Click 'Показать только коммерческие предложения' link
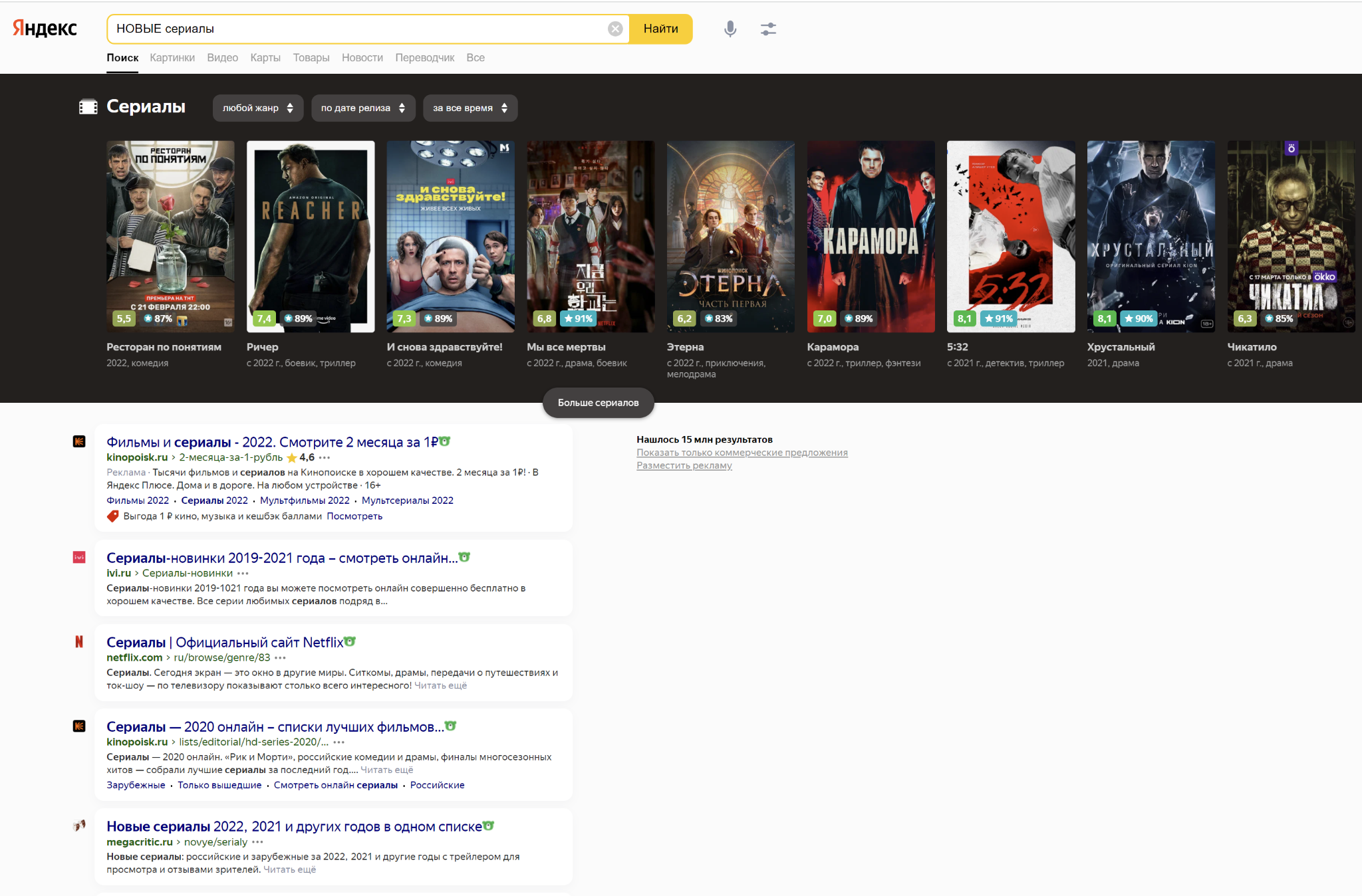This screenshot has height=896, width=1362. [742, 453]
